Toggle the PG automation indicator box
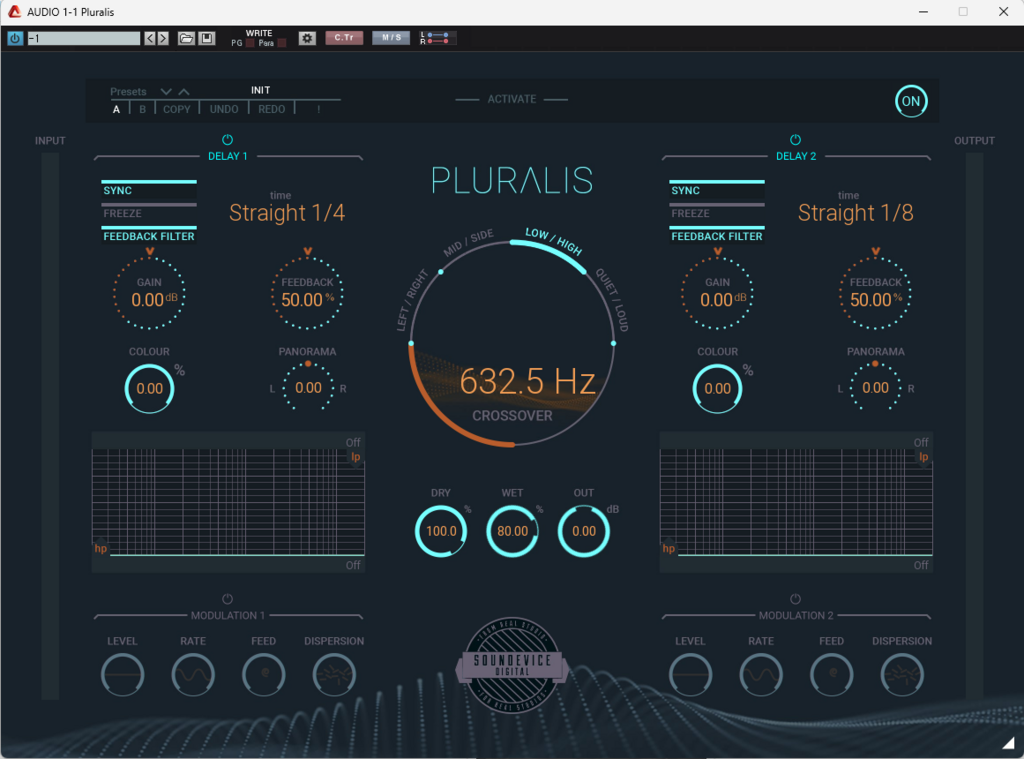Image resolution: width=1024 pixels, height=759 pixels. 250,43
